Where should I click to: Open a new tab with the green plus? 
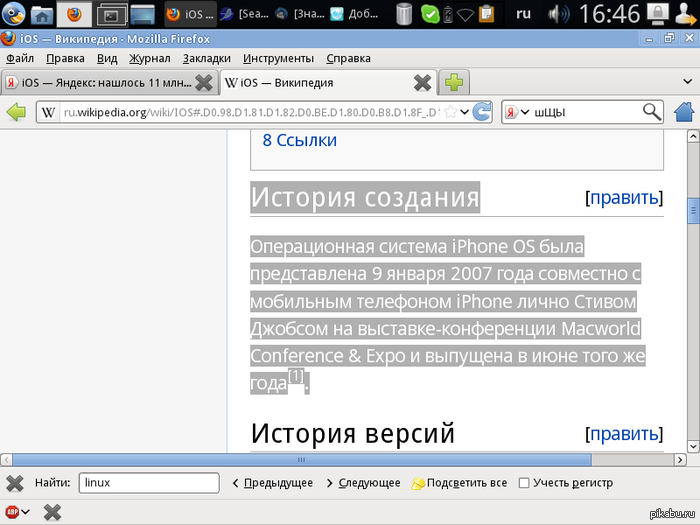pyautogui.click(x=455, y=82)
